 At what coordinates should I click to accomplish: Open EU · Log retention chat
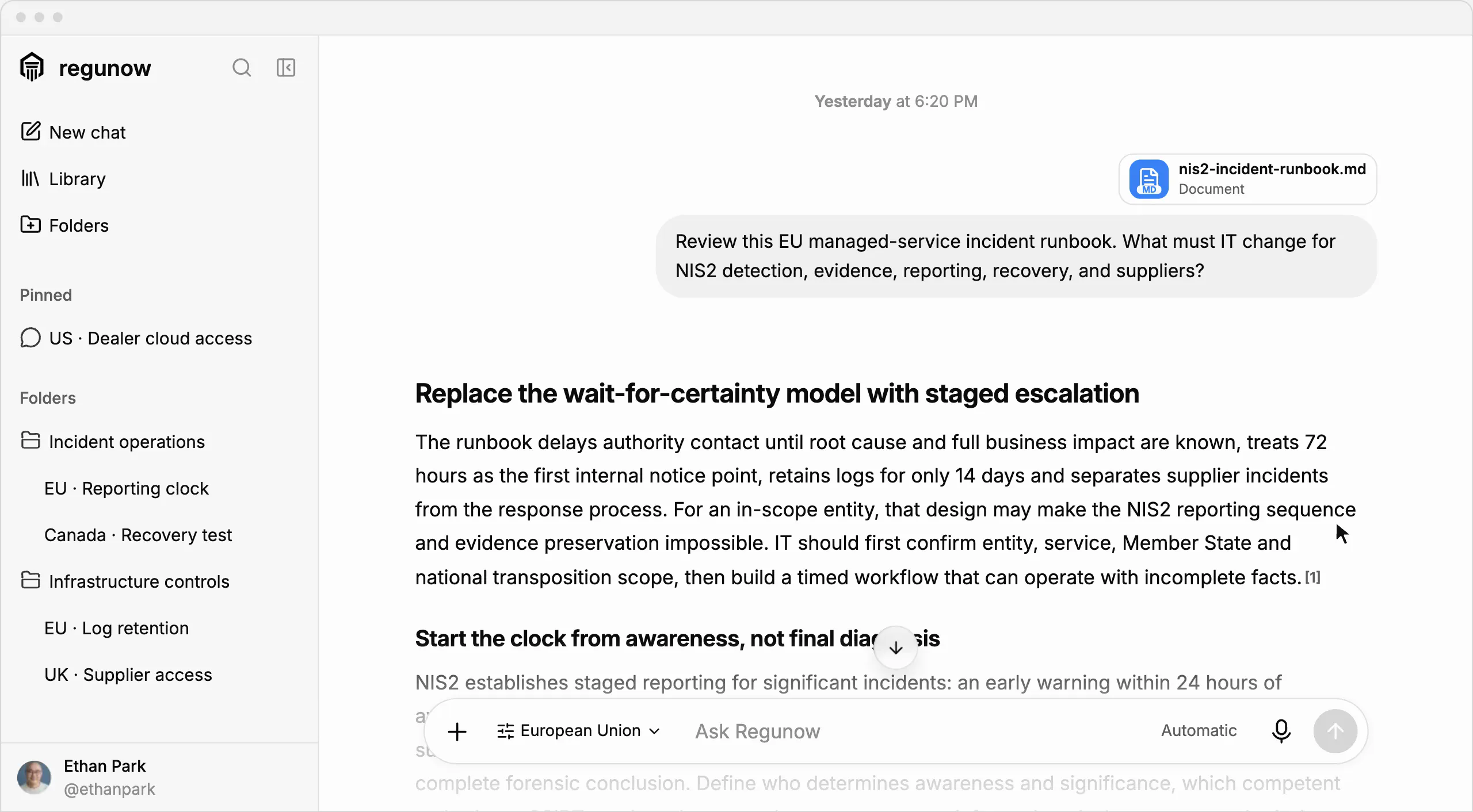pos(117,628)
